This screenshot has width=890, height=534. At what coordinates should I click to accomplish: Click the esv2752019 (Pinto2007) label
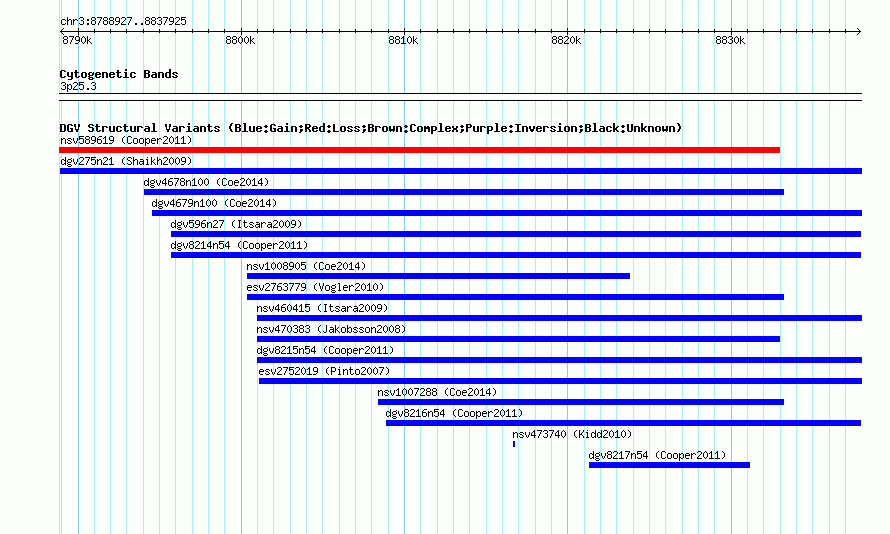point(324,371)
